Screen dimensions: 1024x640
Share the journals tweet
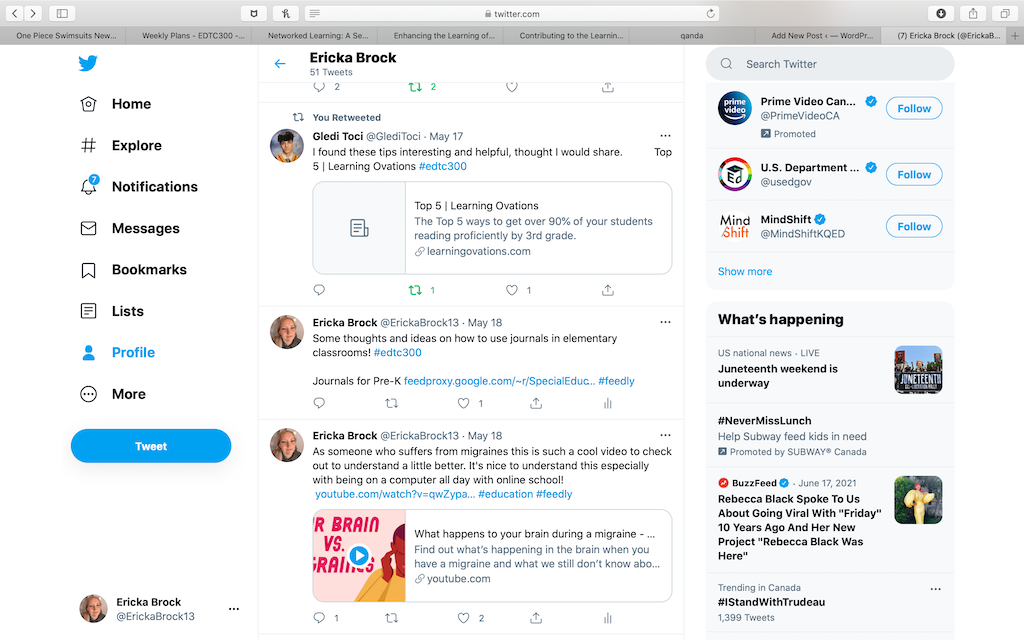tap(536, 403)
